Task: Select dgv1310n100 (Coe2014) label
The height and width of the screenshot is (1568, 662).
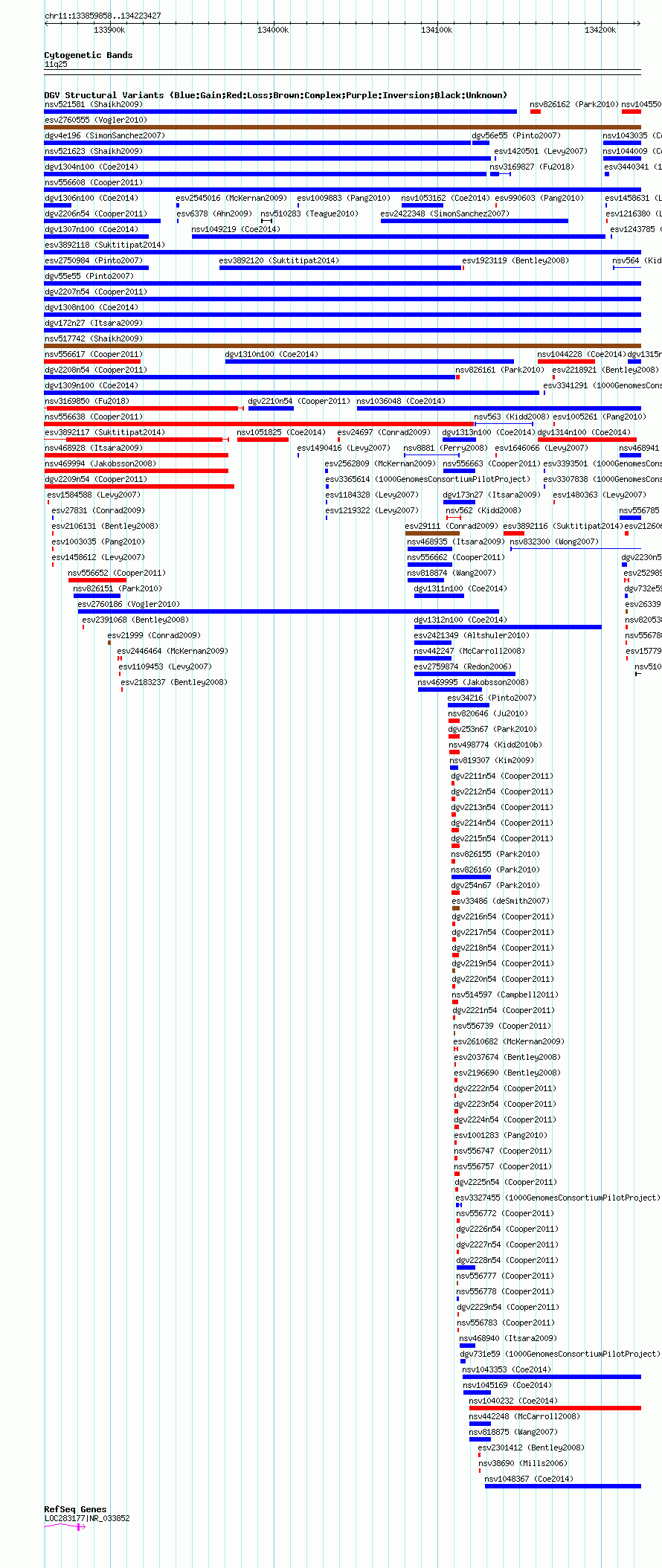Action: click(271, 354)
